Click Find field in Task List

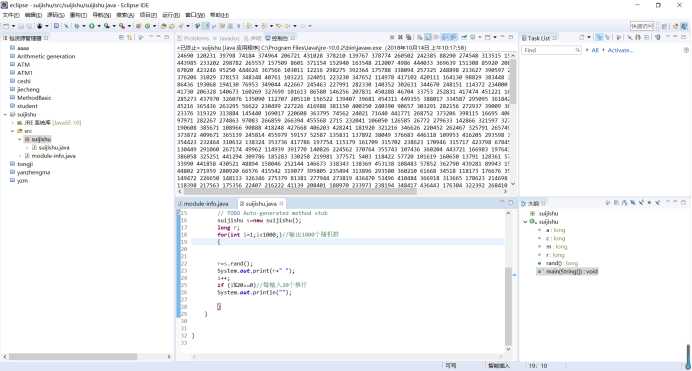(552, 50)
